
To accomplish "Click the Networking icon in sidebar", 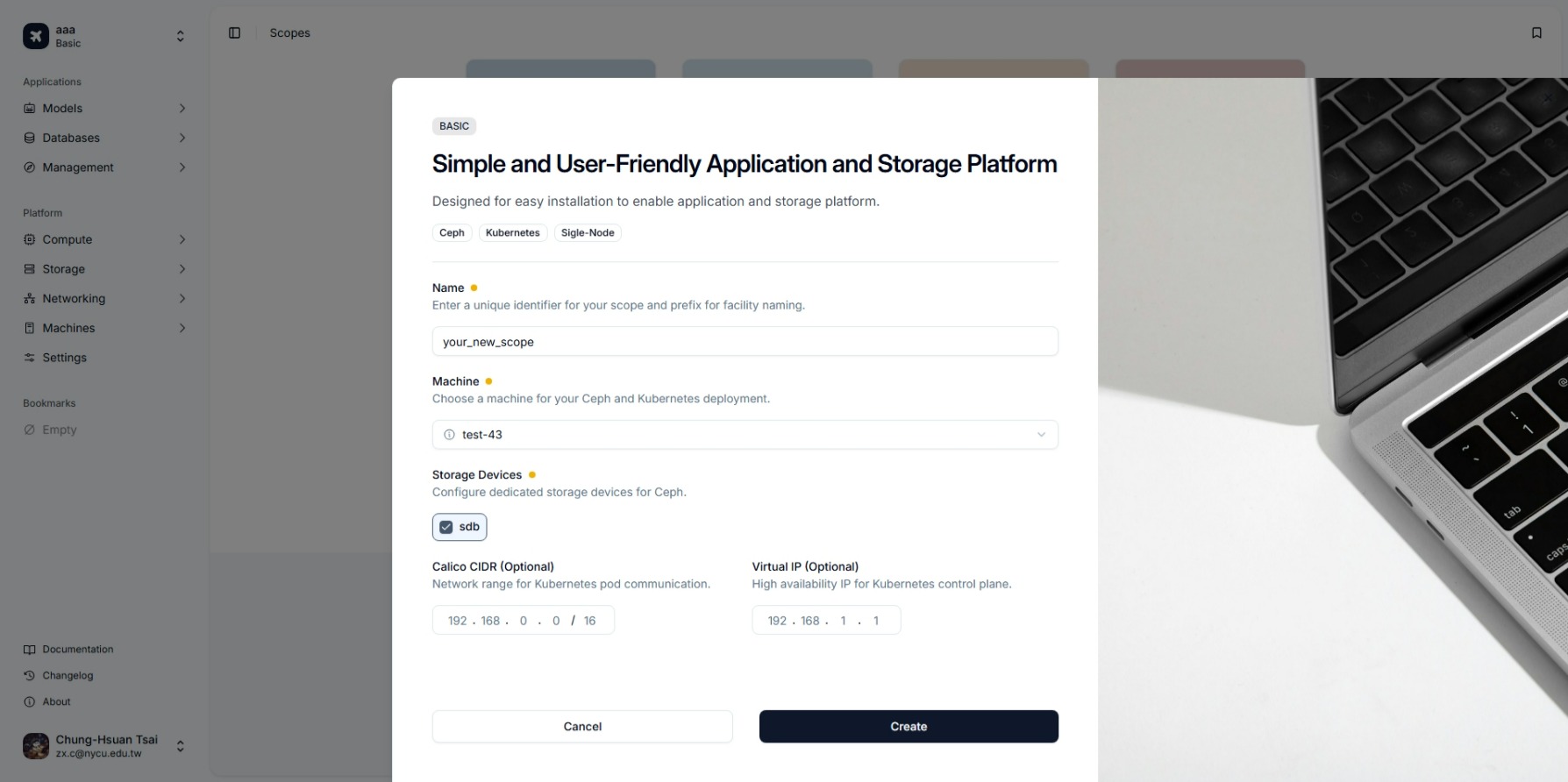I will click(x=30, y=299).
